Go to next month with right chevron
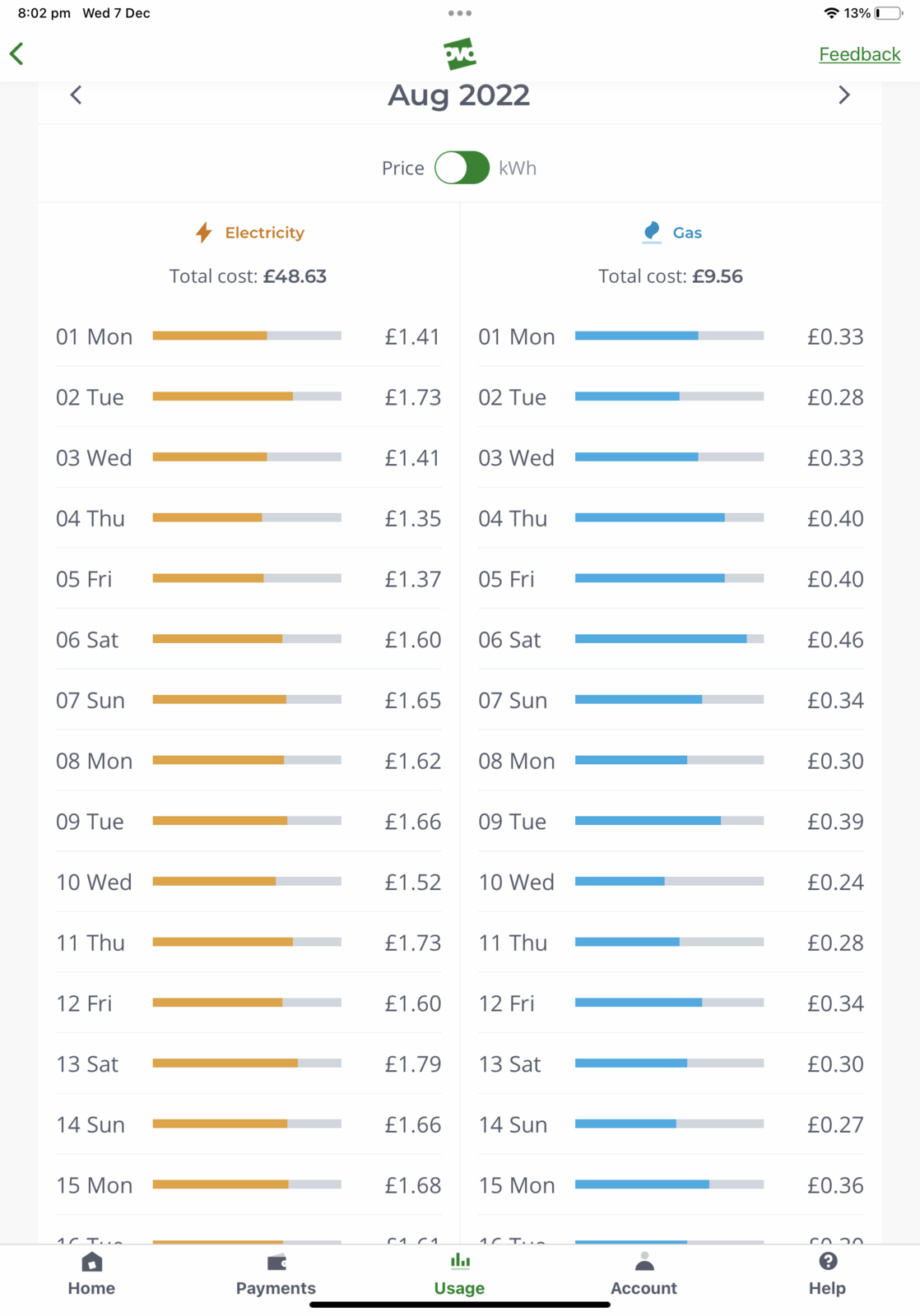920x1316 pixels. tap(843, 95)
